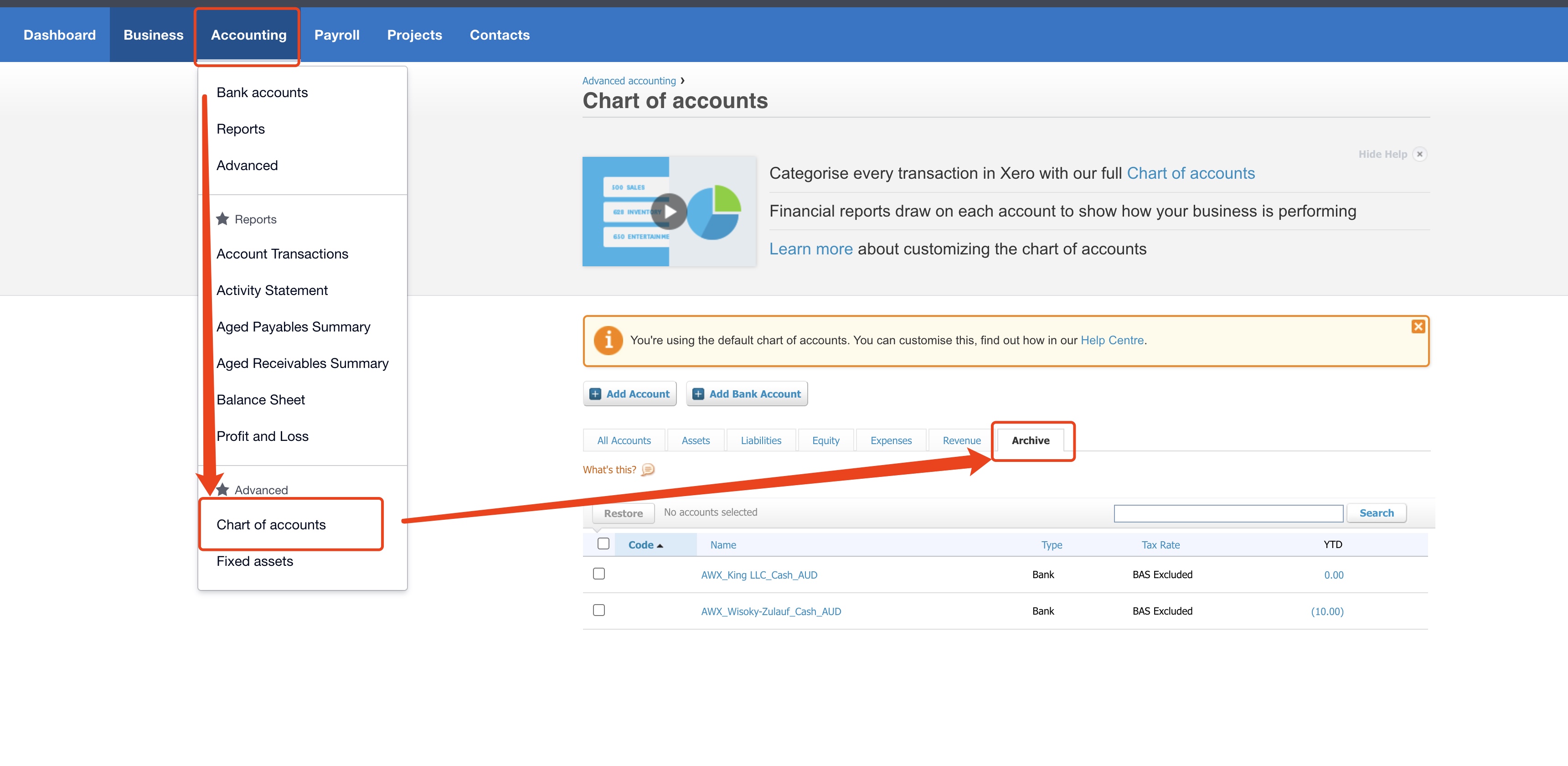Dismiss the orange default chart notification
This screenshot has height=766, width=1568.
pos(1418,326)
